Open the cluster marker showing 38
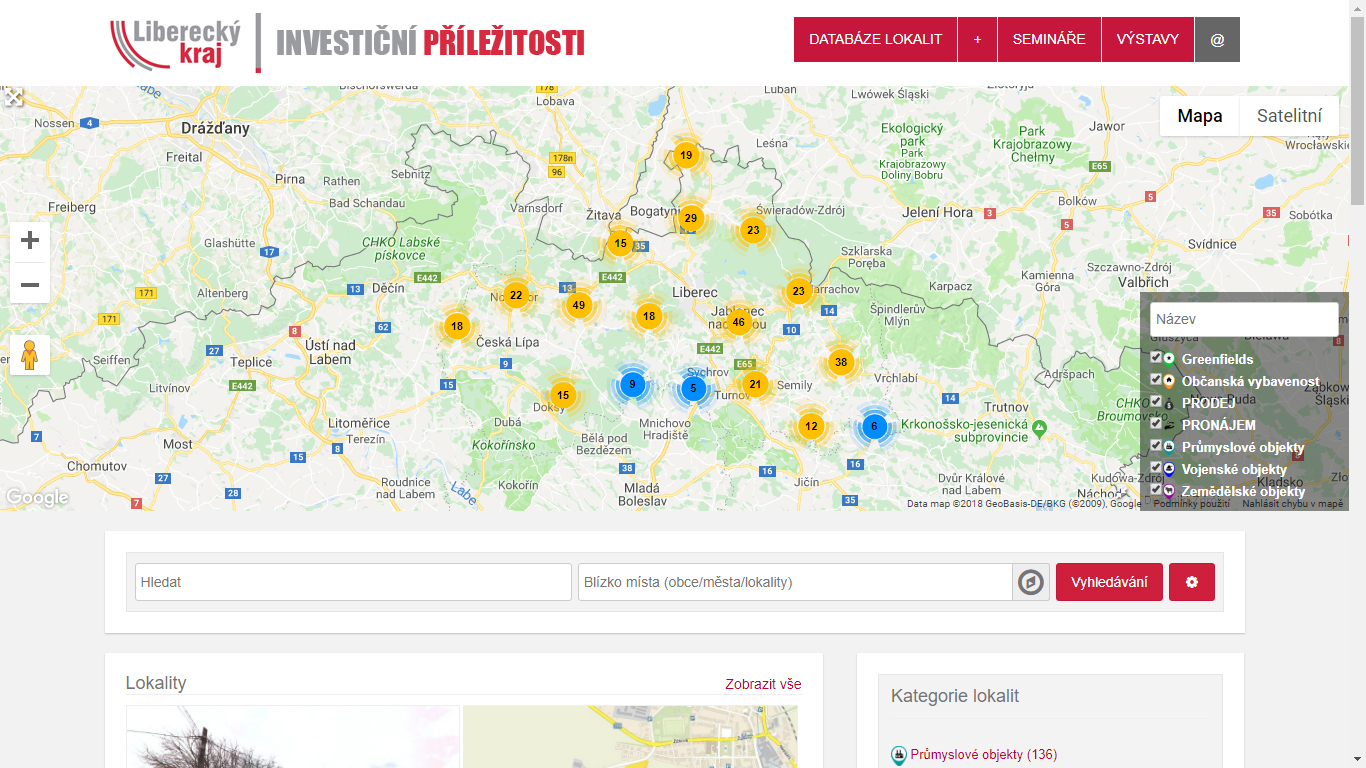This screenshot has height=768, width=1366. click(840, 362)
